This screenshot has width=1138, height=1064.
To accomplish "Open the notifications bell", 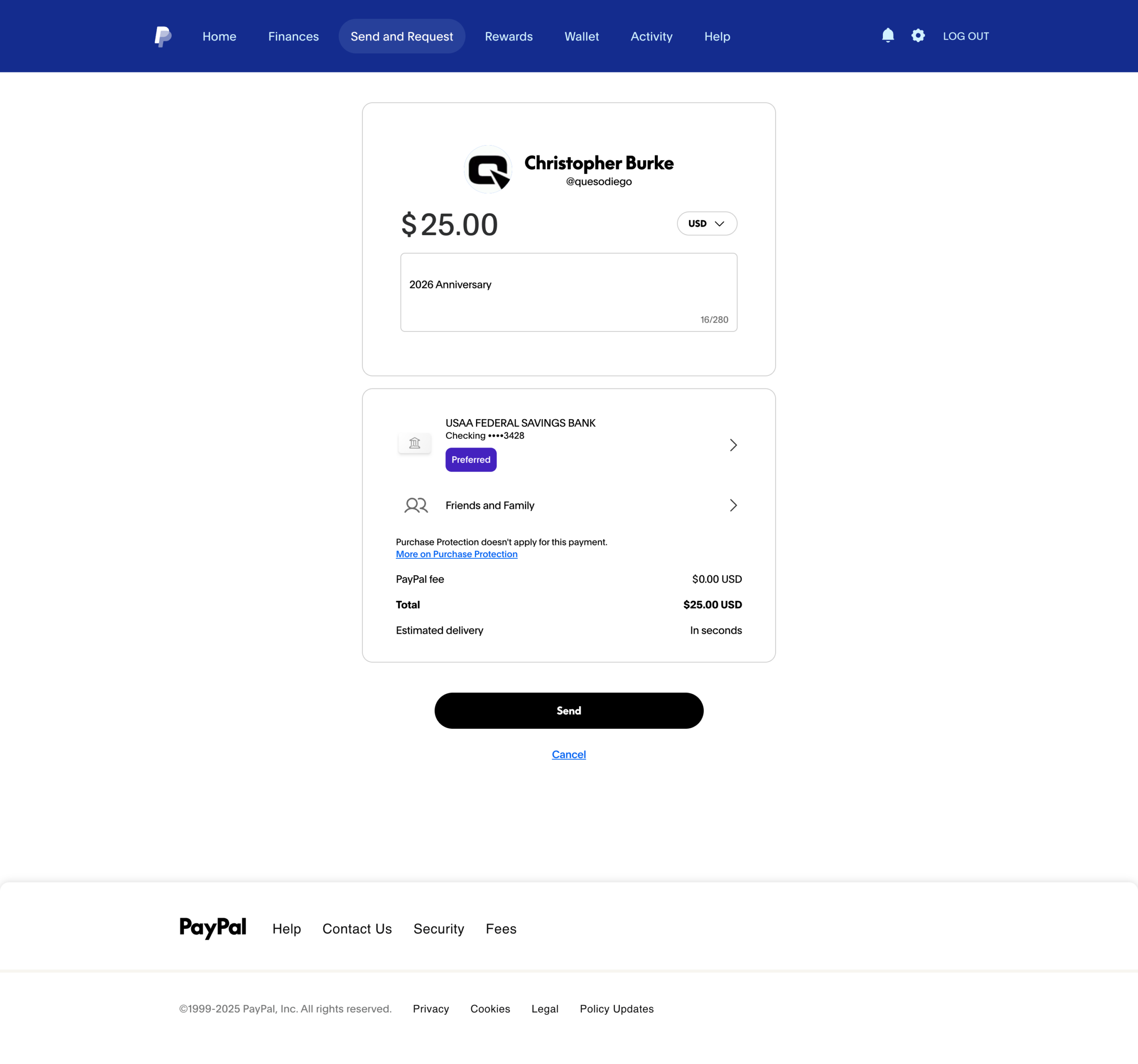I will [887, 36].
